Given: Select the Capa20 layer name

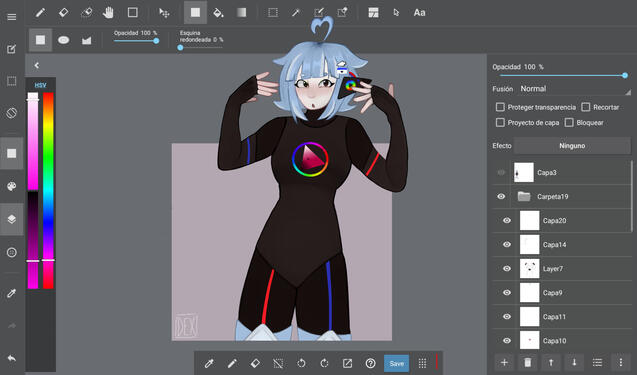Looking at the screenshot, I should pyautogui.click(x=555, y=221).
